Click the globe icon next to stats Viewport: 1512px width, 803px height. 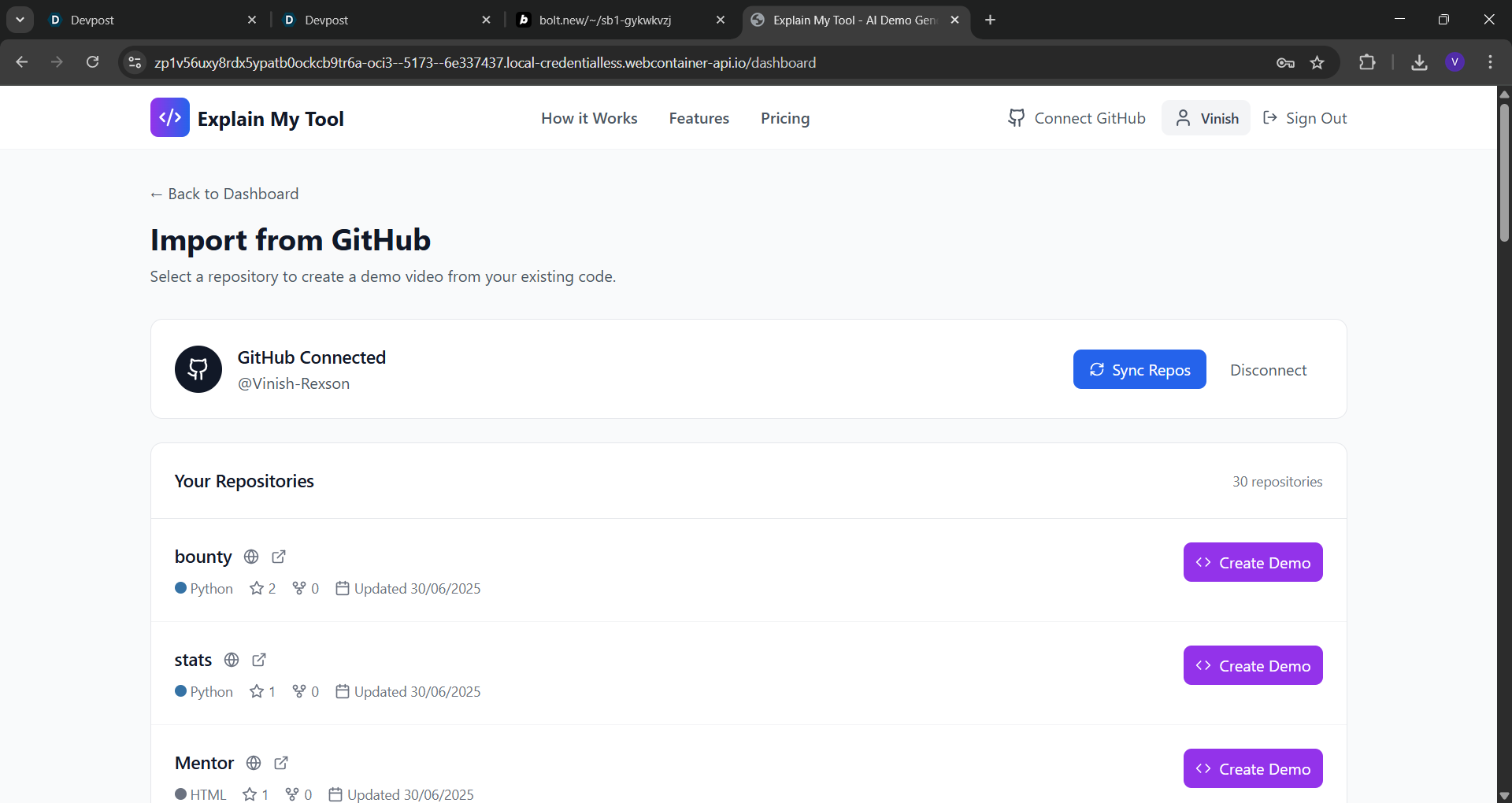pos(232,660)
